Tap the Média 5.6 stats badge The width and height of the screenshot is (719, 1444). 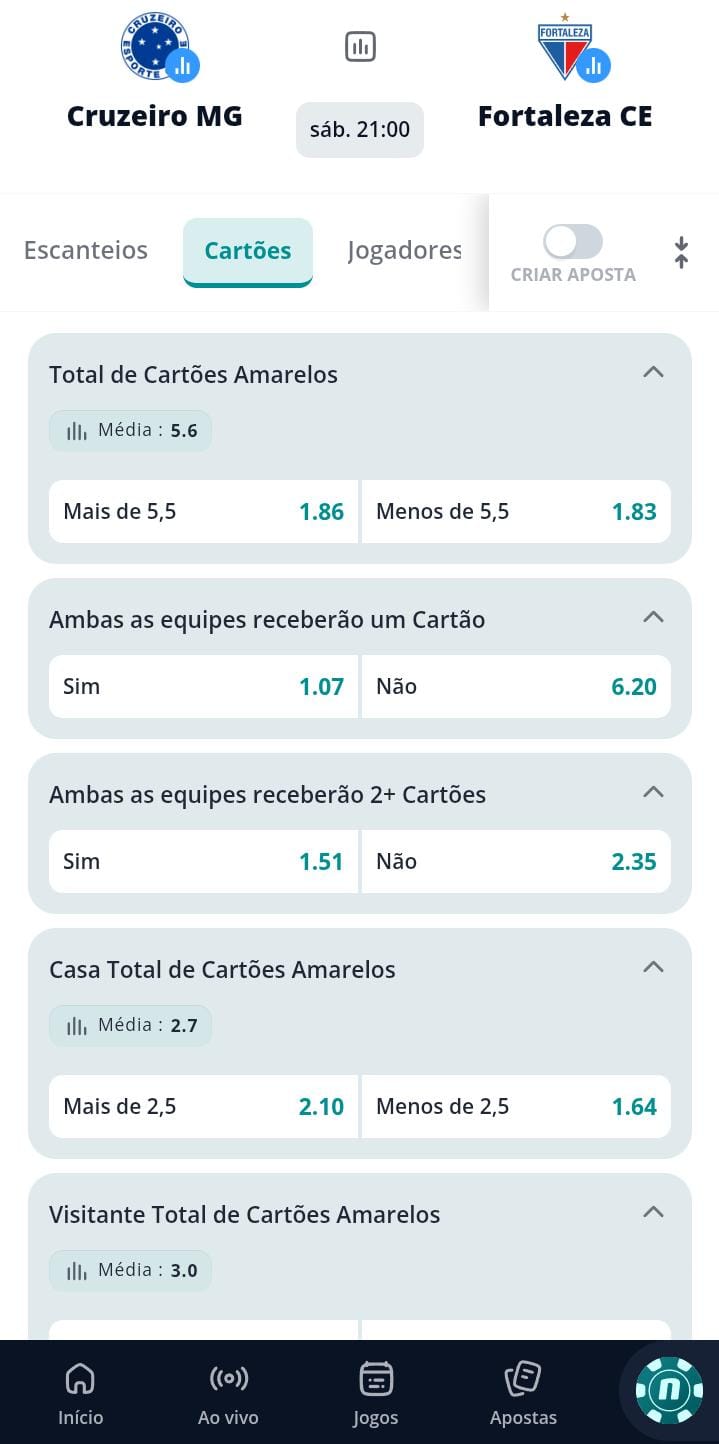tap(130, 431)
